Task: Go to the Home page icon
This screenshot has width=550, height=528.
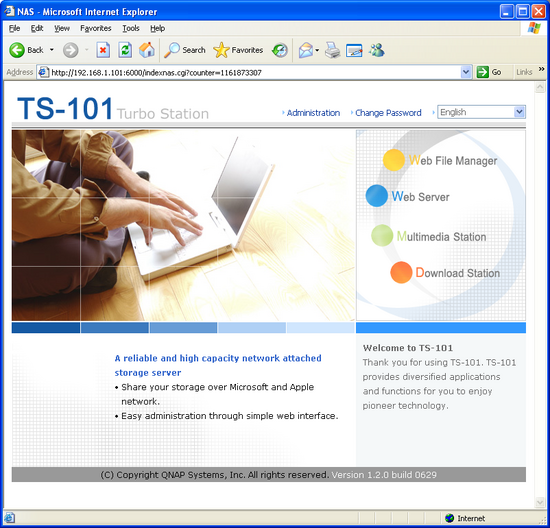Action: coord(147,50)
